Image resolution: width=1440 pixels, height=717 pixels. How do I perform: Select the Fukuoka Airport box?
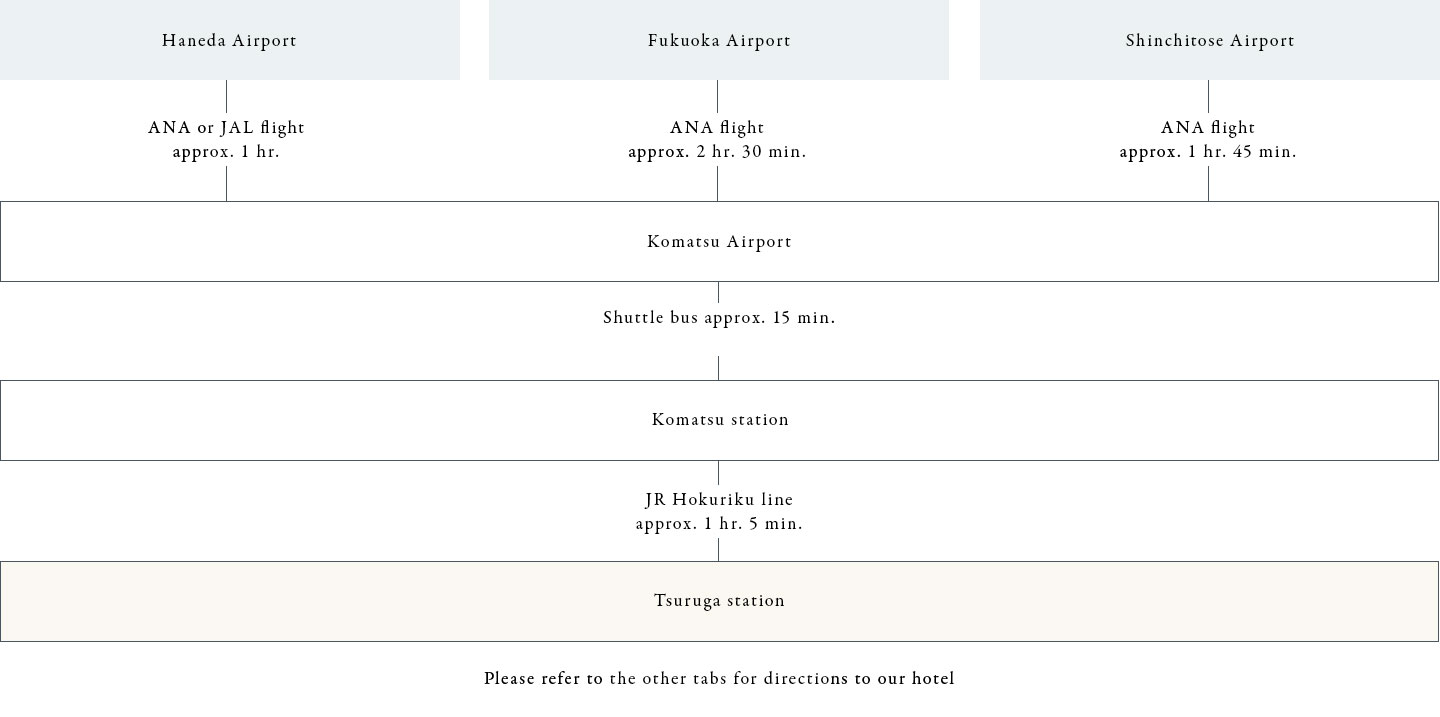click(718, 40)
